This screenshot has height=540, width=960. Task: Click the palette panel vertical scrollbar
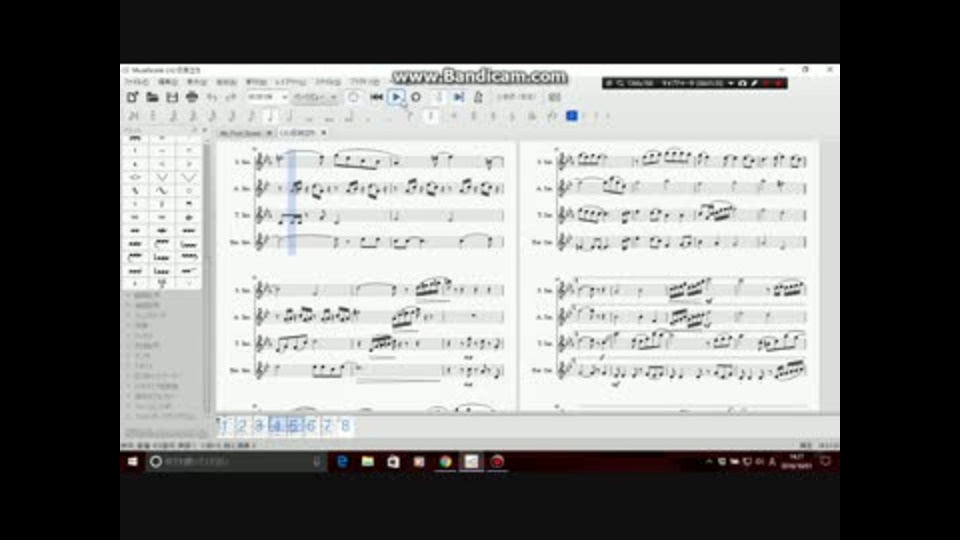point(206,276)
